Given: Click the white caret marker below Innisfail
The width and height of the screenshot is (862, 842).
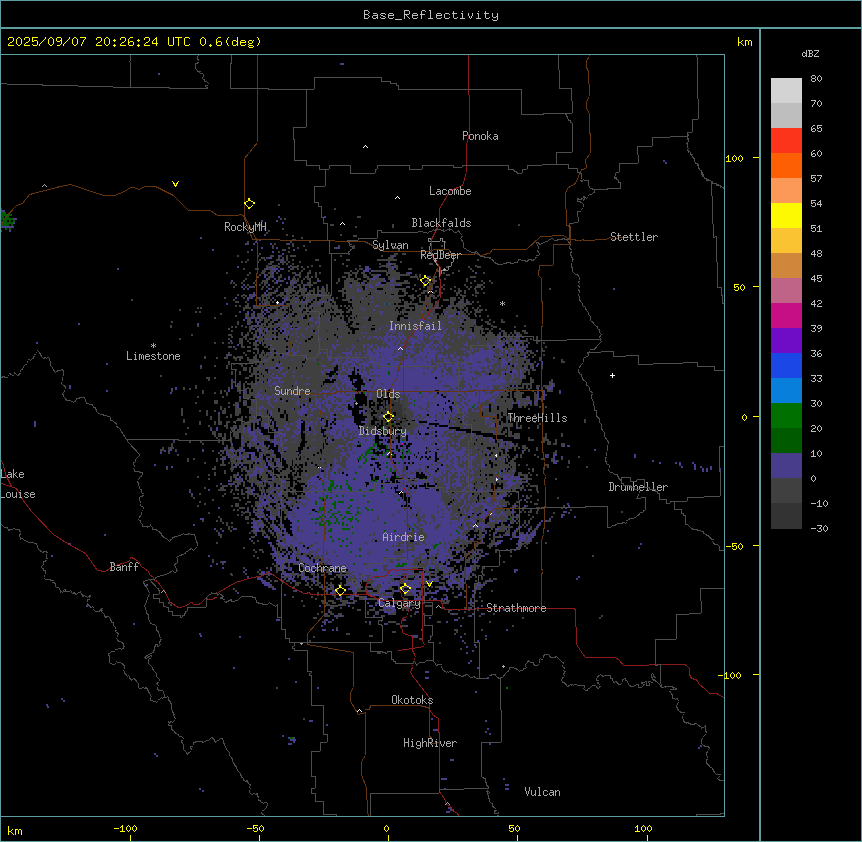Looking at the screenshot, I should coord(400,348).
